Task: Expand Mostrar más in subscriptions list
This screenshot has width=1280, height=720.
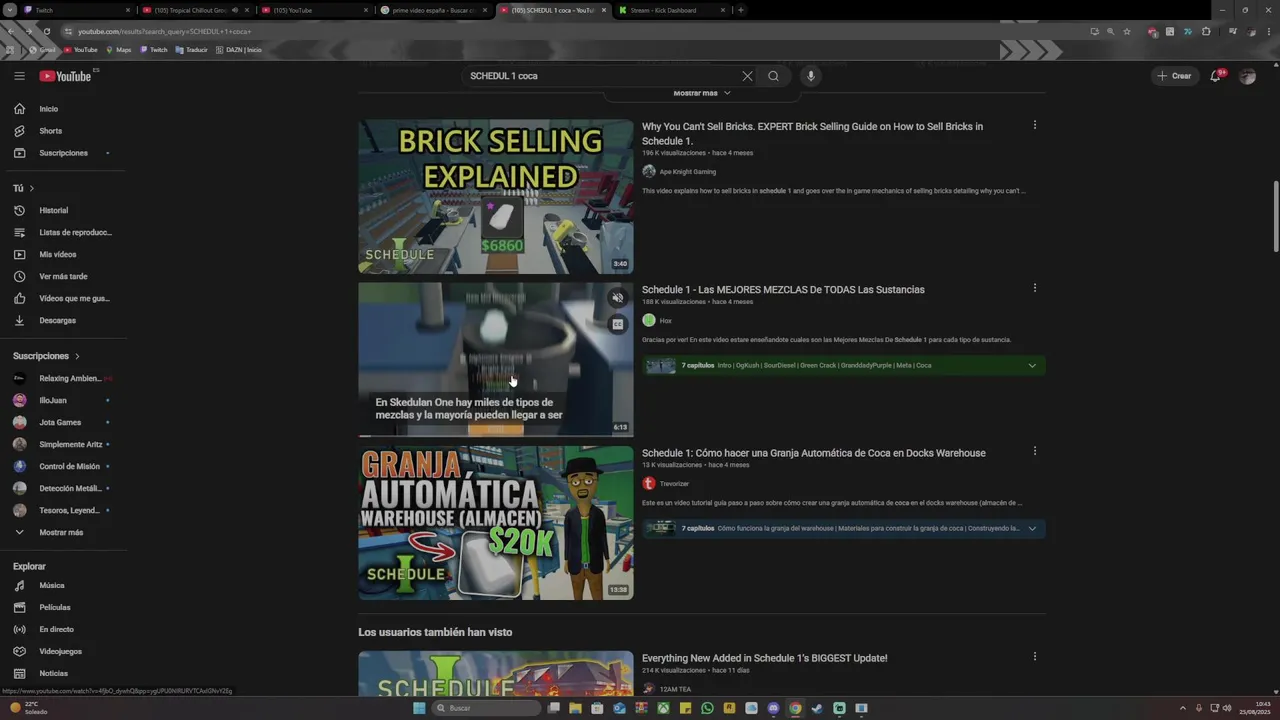Action: tap(62, 533)
